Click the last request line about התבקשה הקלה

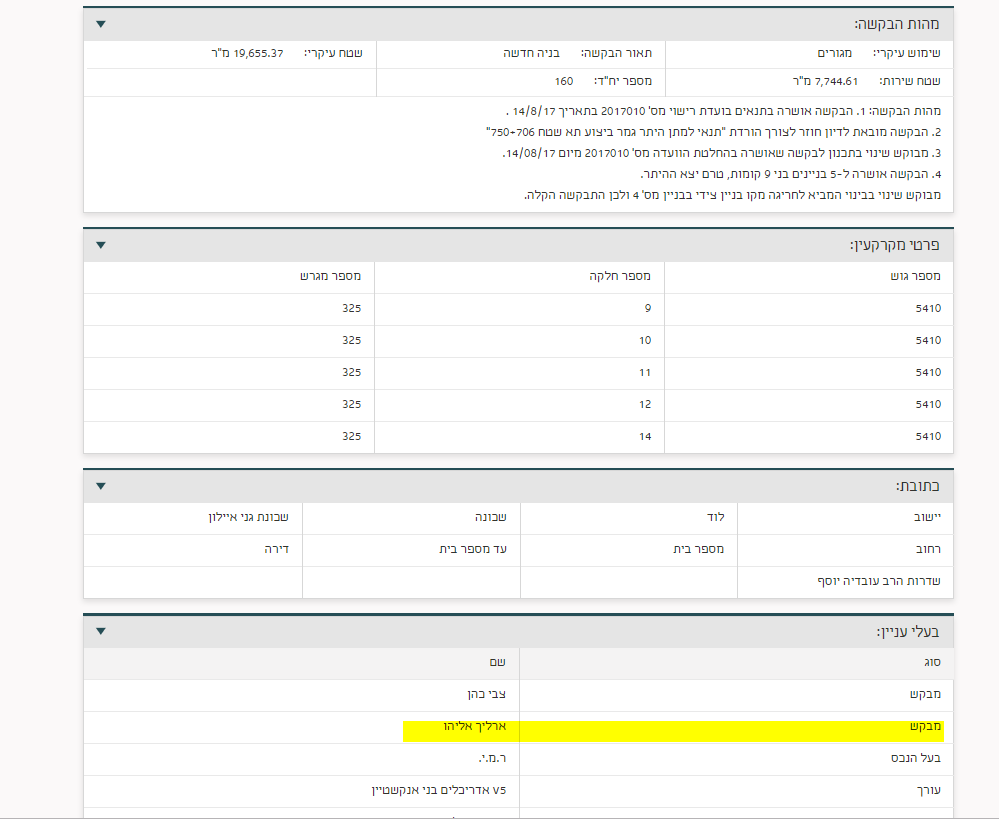point(732,195)
